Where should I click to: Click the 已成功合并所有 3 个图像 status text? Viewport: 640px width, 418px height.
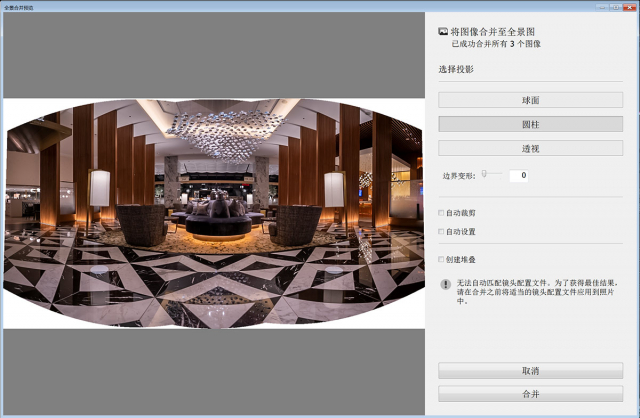(x=496, y=44)
